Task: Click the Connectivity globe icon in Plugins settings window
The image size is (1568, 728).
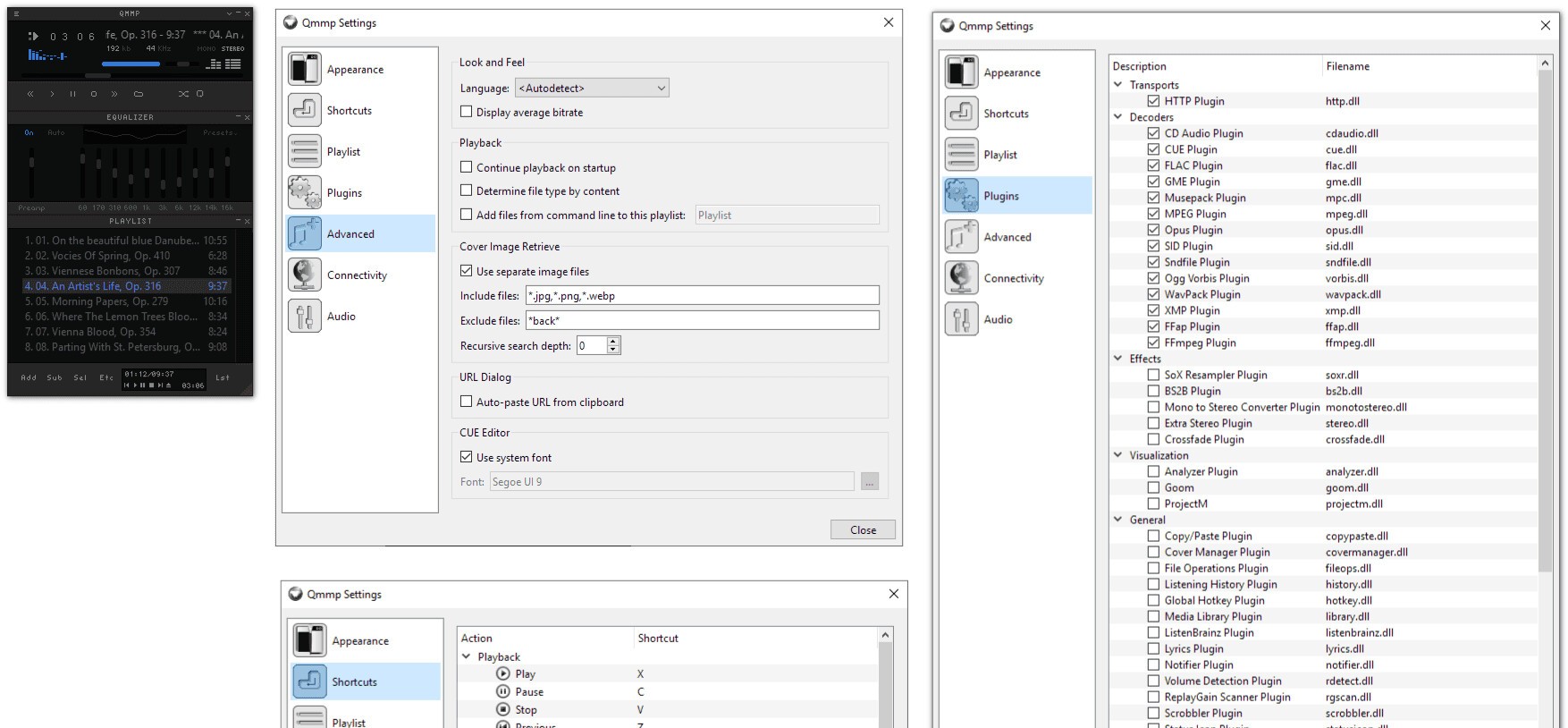Action: coord(961,278)
